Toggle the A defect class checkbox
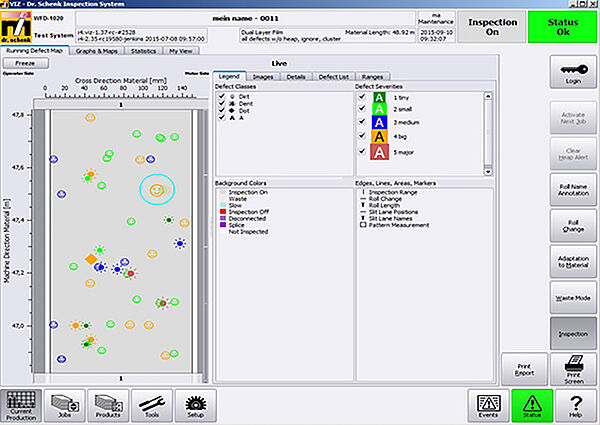This screenshot has height=425, width=600. coord(221,118)
